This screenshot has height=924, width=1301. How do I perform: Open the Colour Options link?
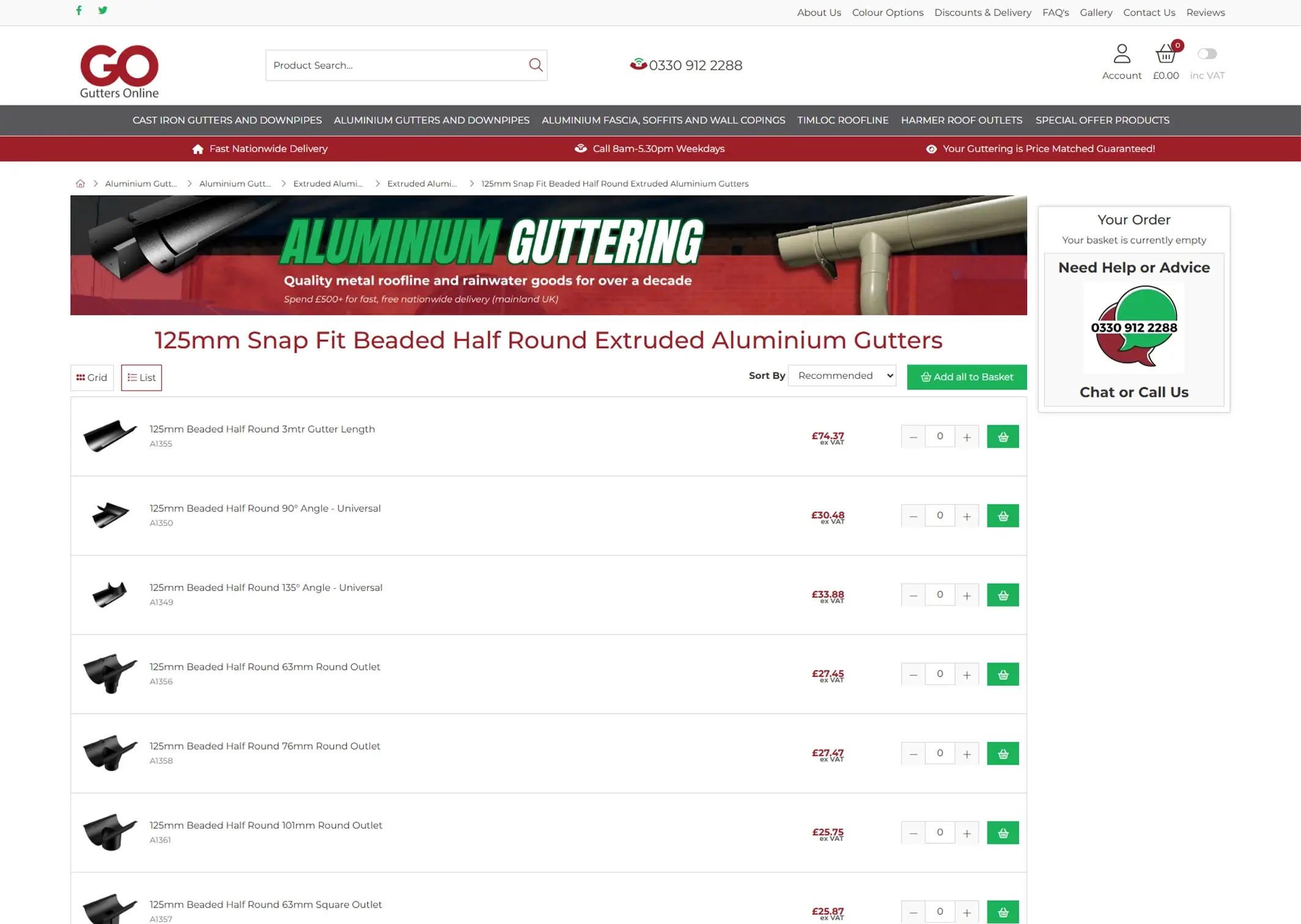887,12
